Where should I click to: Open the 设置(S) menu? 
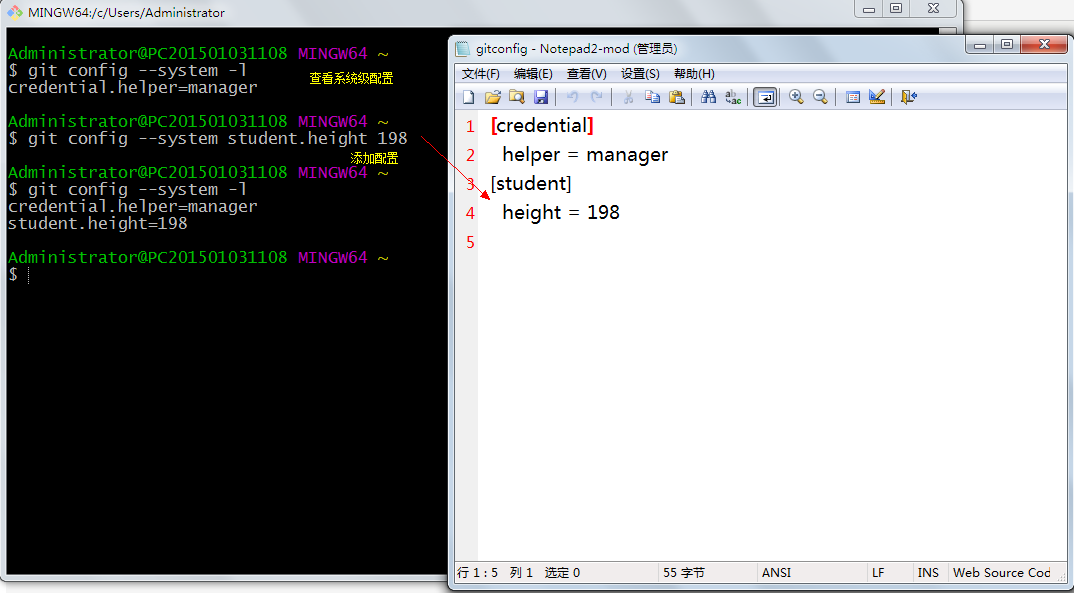640,74
